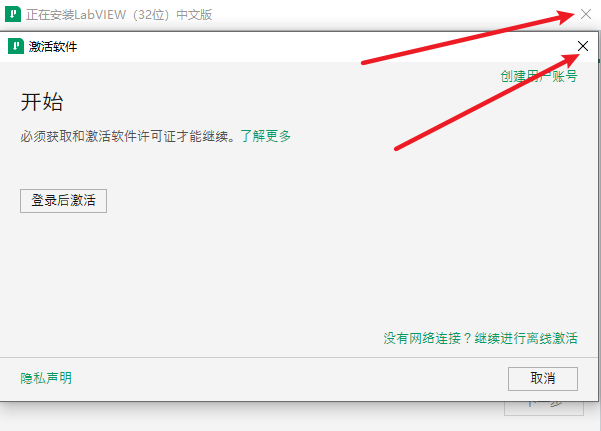The image size is (601, 431).
Task: Close the LabVIEW installer window
Action: [x=586, y=14]
